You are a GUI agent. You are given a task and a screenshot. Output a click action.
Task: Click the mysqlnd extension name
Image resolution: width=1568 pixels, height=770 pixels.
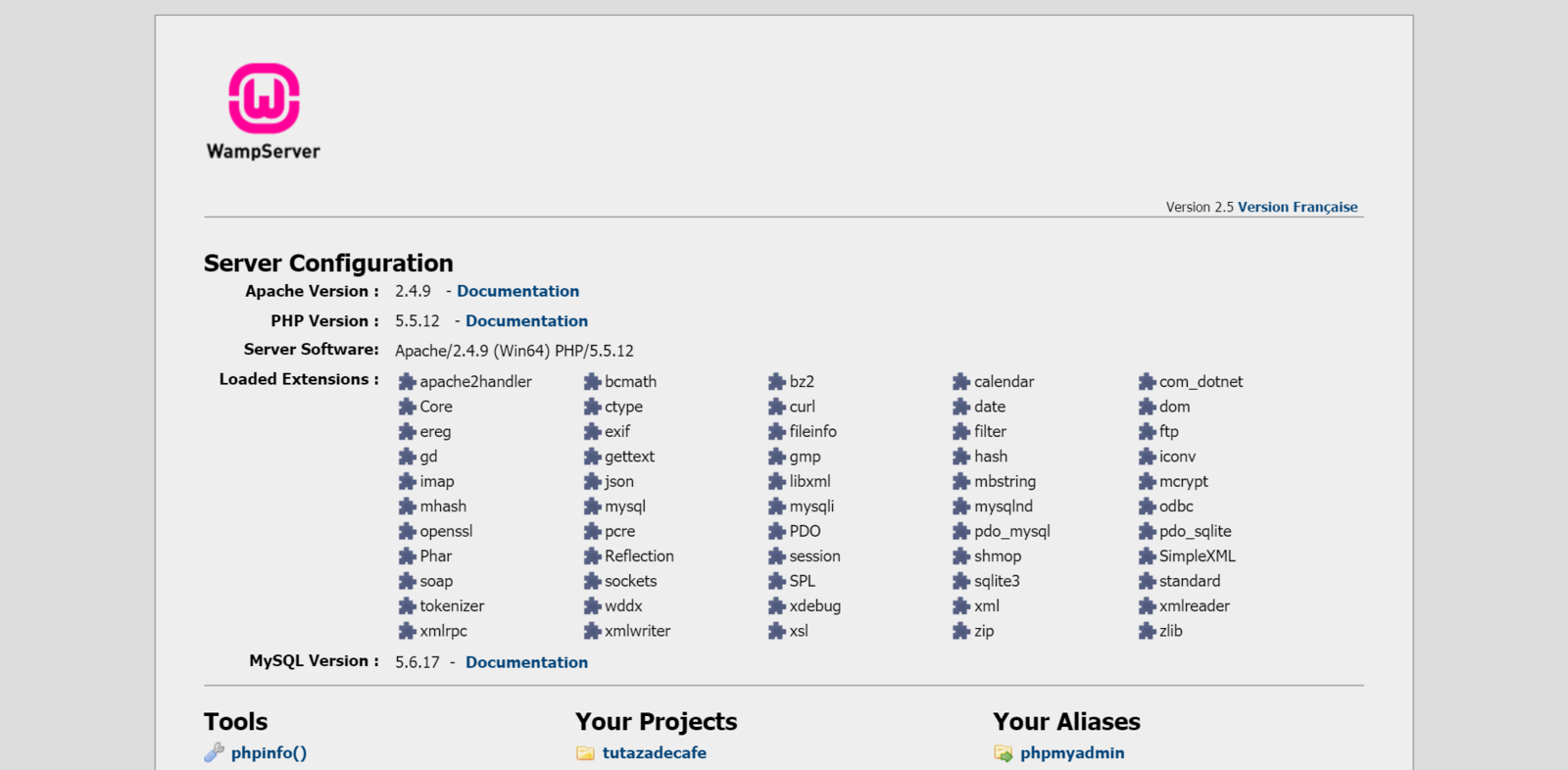coord(1004,506)
